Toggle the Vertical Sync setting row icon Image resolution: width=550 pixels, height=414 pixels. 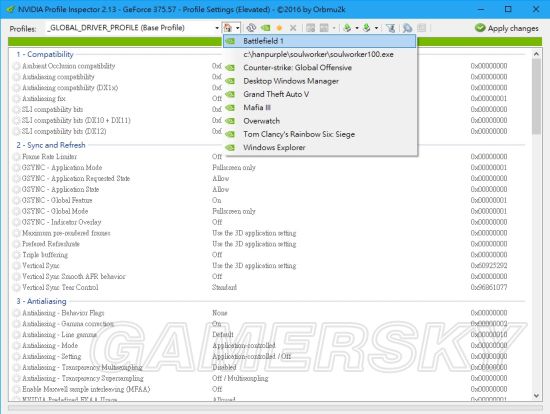16,266
